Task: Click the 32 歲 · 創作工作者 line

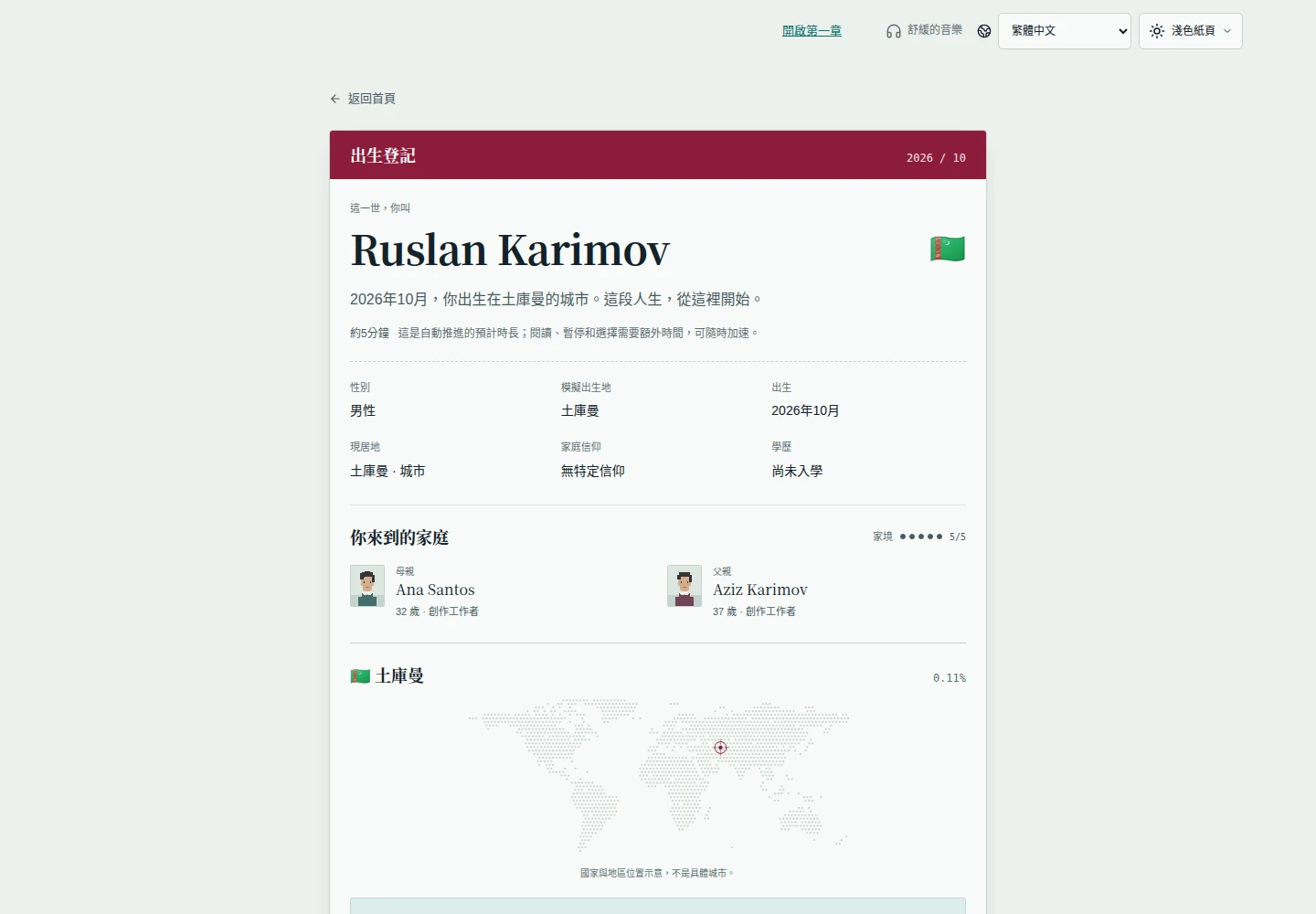Action: [x=437, y=611]
